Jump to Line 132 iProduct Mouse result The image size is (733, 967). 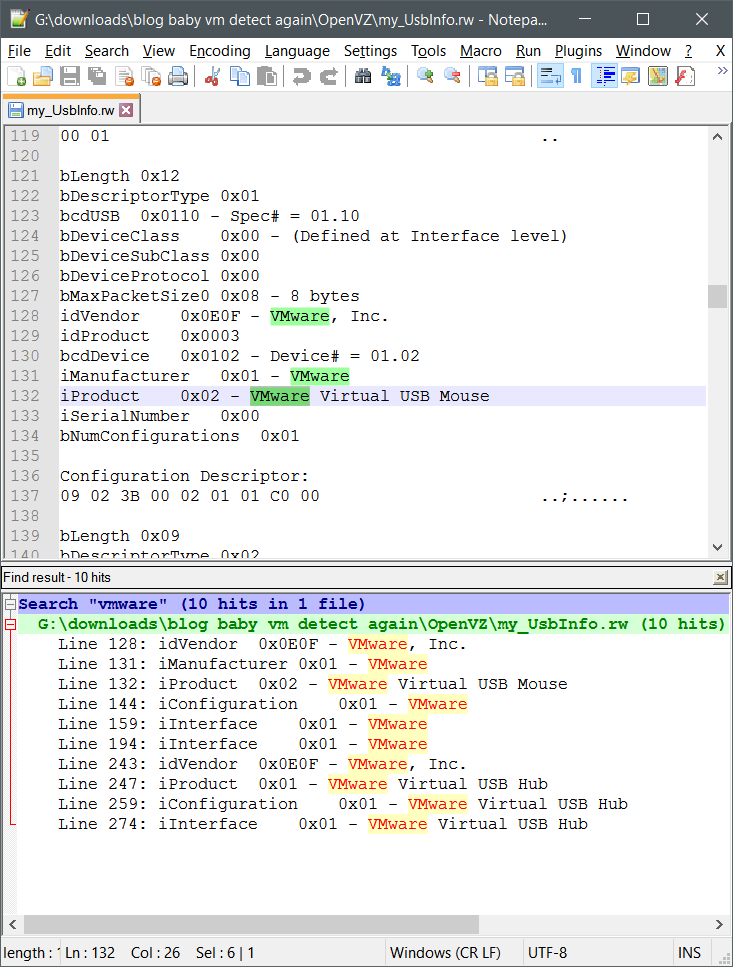tap(313, 684)
